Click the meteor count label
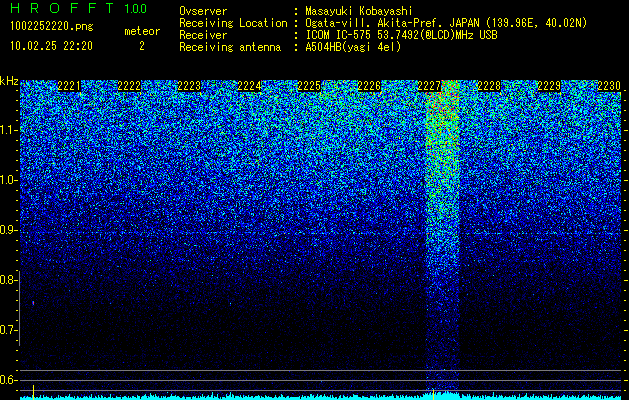 pyautogui.click(x=142, y=31)
